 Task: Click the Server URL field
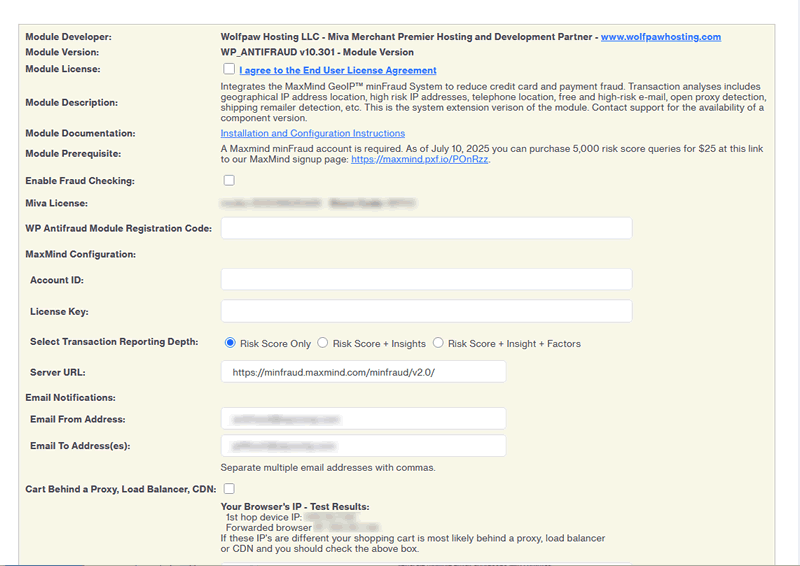tap(363, 372)
